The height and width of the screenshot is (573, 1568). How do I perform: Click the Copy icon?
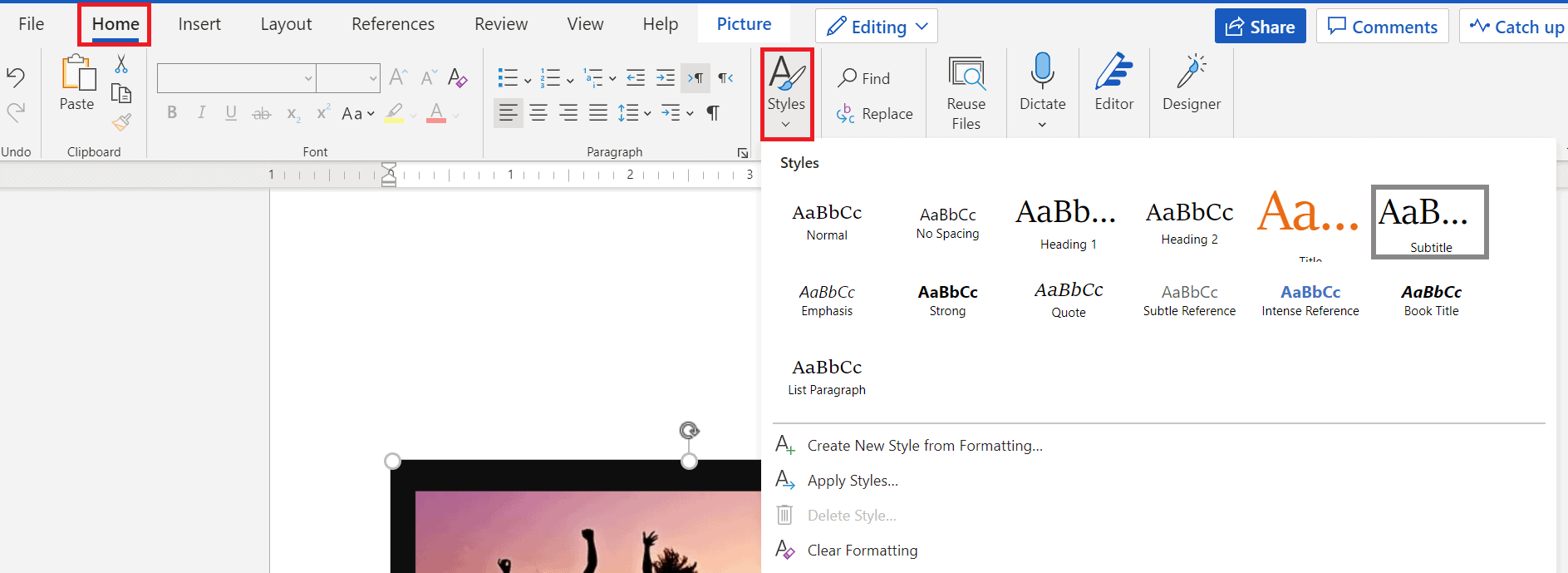[121, 93]
